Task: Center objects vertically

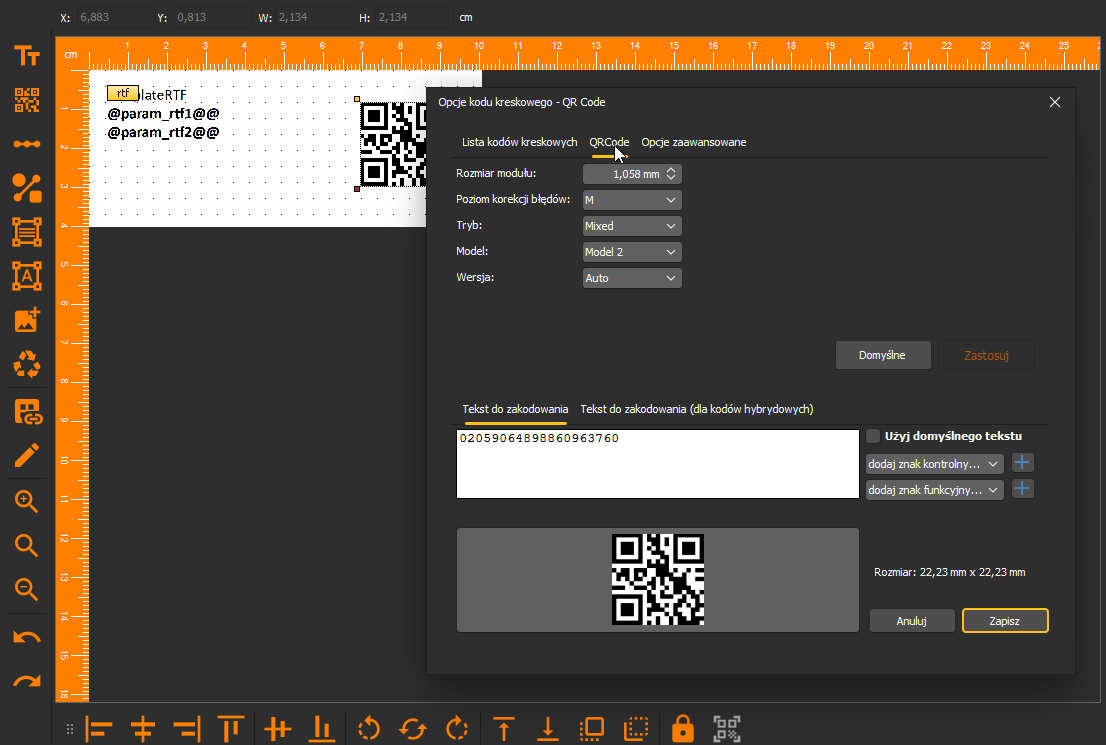Action: point(277,729)
